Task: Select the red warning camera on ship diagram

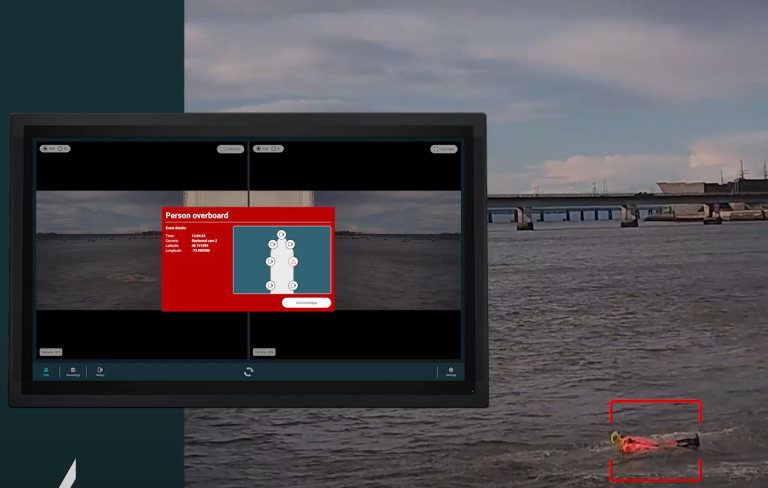Action: pyautogui.click(x=293, y=261)
